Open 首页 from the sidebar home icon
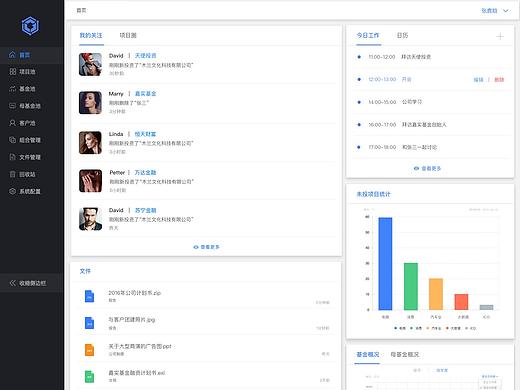 (x=12, y=55)
